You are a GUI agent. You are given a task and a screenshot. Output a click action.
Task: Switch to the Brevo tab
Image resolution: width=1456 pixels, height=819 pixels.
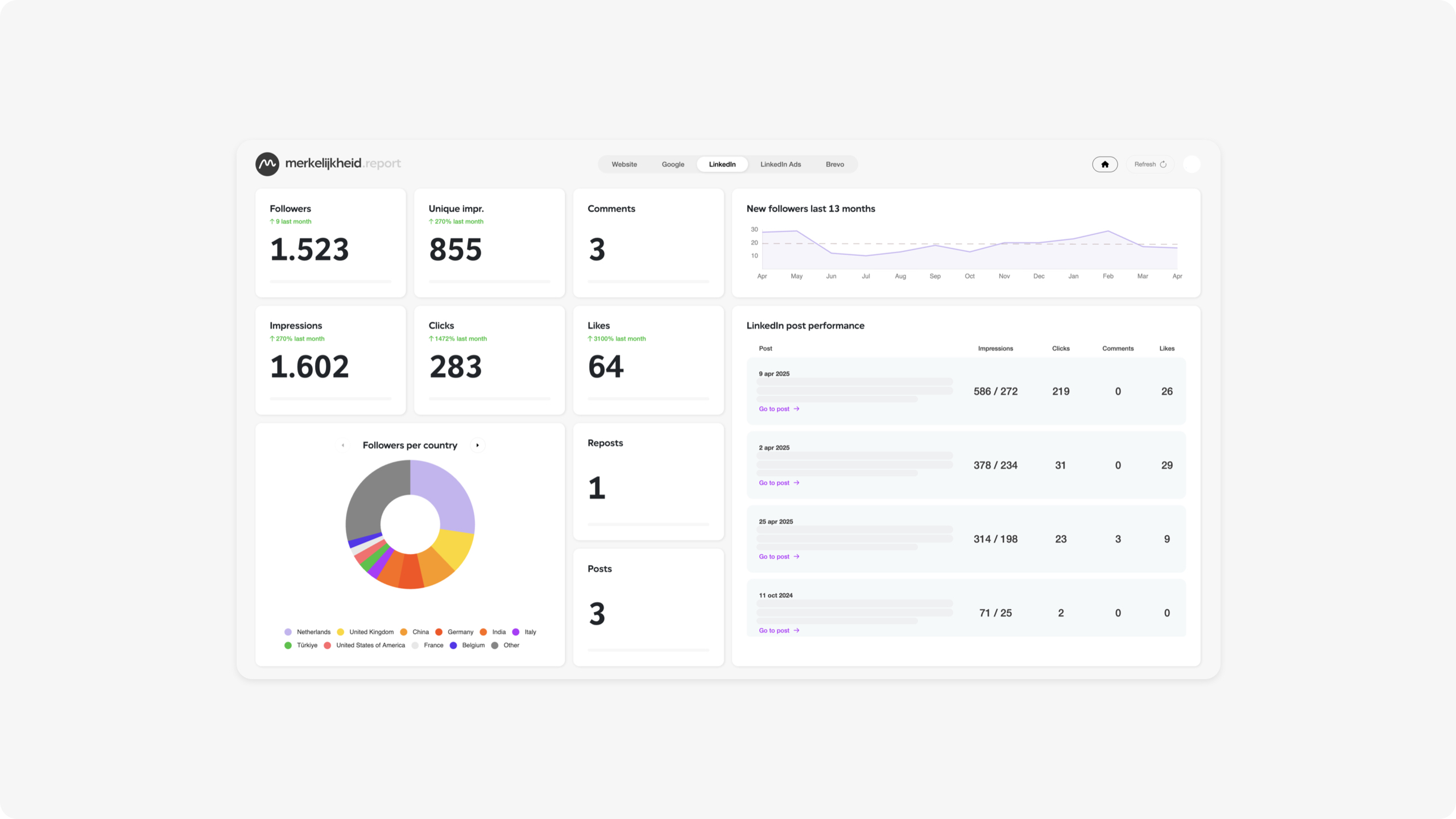click(834, 164)
